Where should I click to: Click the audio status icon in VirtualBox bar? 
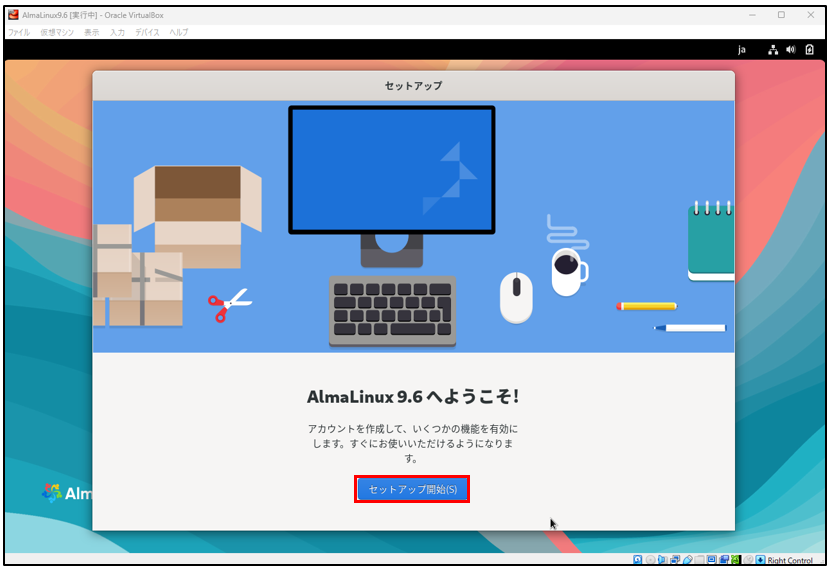coord(662,560)
